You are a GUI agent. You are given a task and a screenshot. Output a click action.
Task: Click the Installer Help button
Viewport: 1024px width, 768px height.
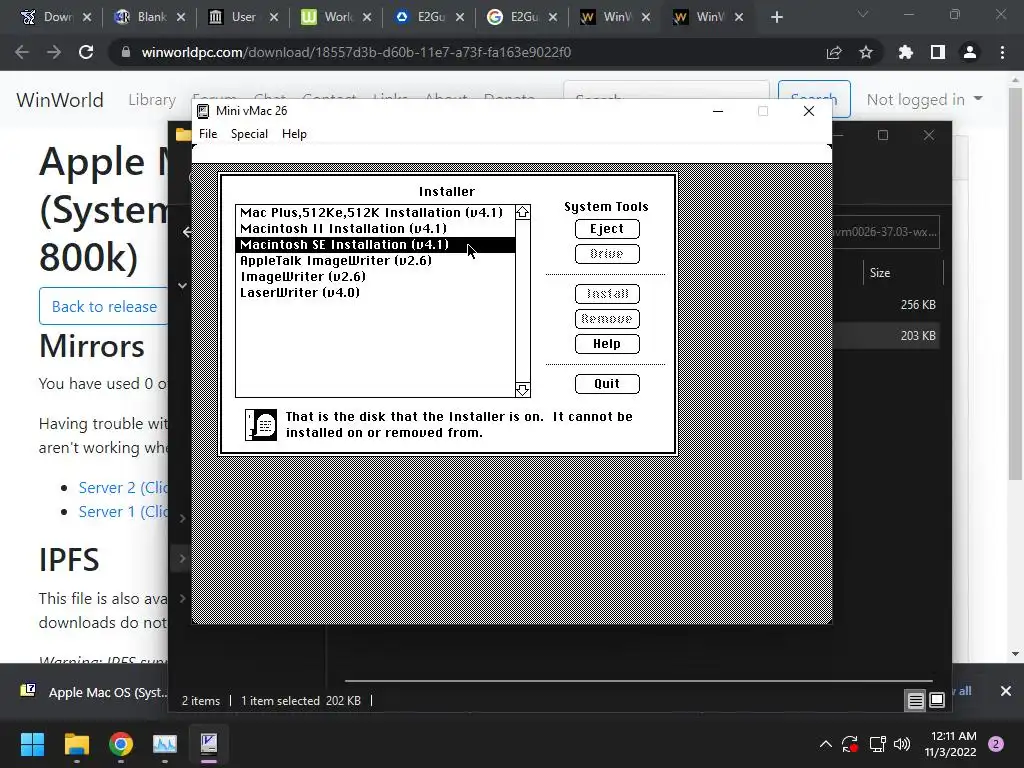(x=607, y=344)
